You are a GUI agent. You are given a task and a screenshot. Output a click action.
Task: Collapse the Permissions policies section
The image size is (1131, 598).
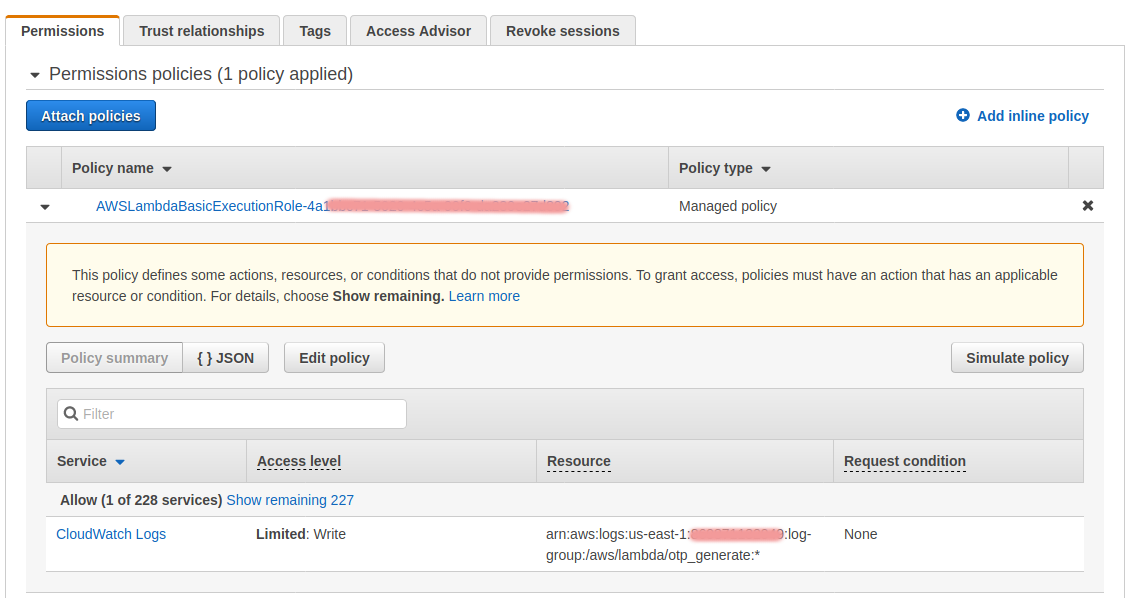pos(36,75)
